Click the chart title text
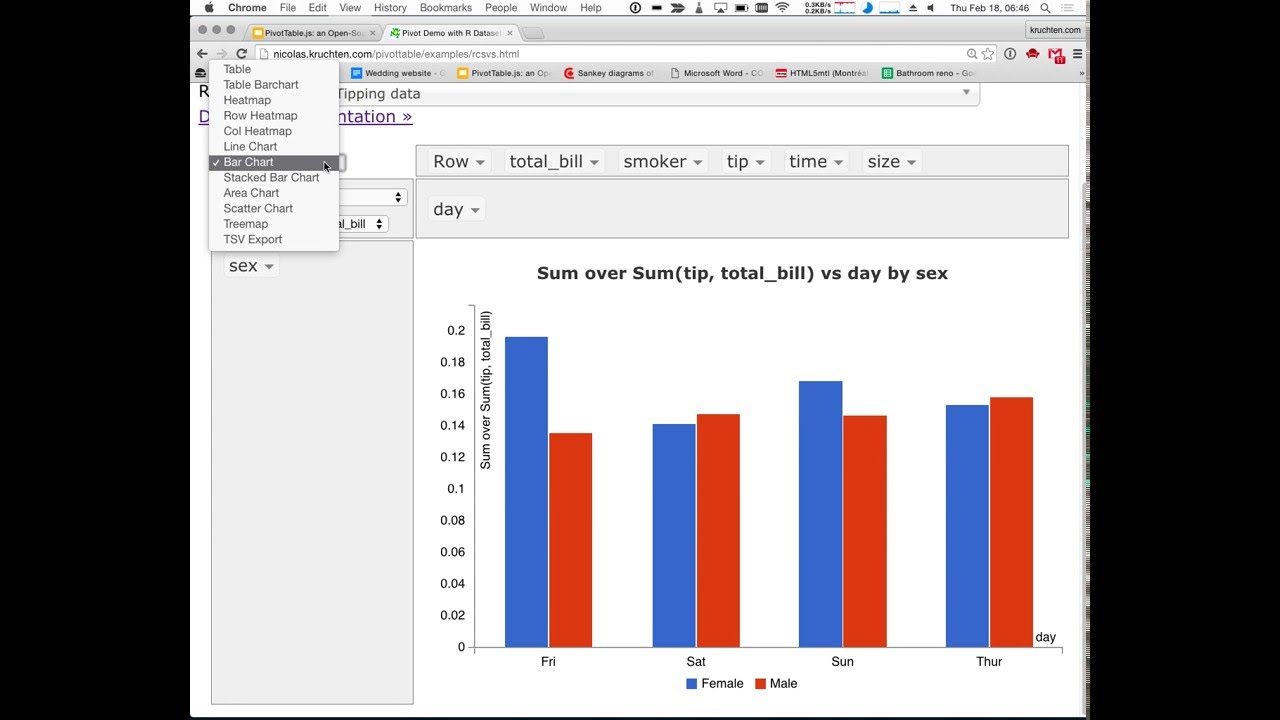The image size is (1280, 720). pyautogui.click(x=742, y=273)
